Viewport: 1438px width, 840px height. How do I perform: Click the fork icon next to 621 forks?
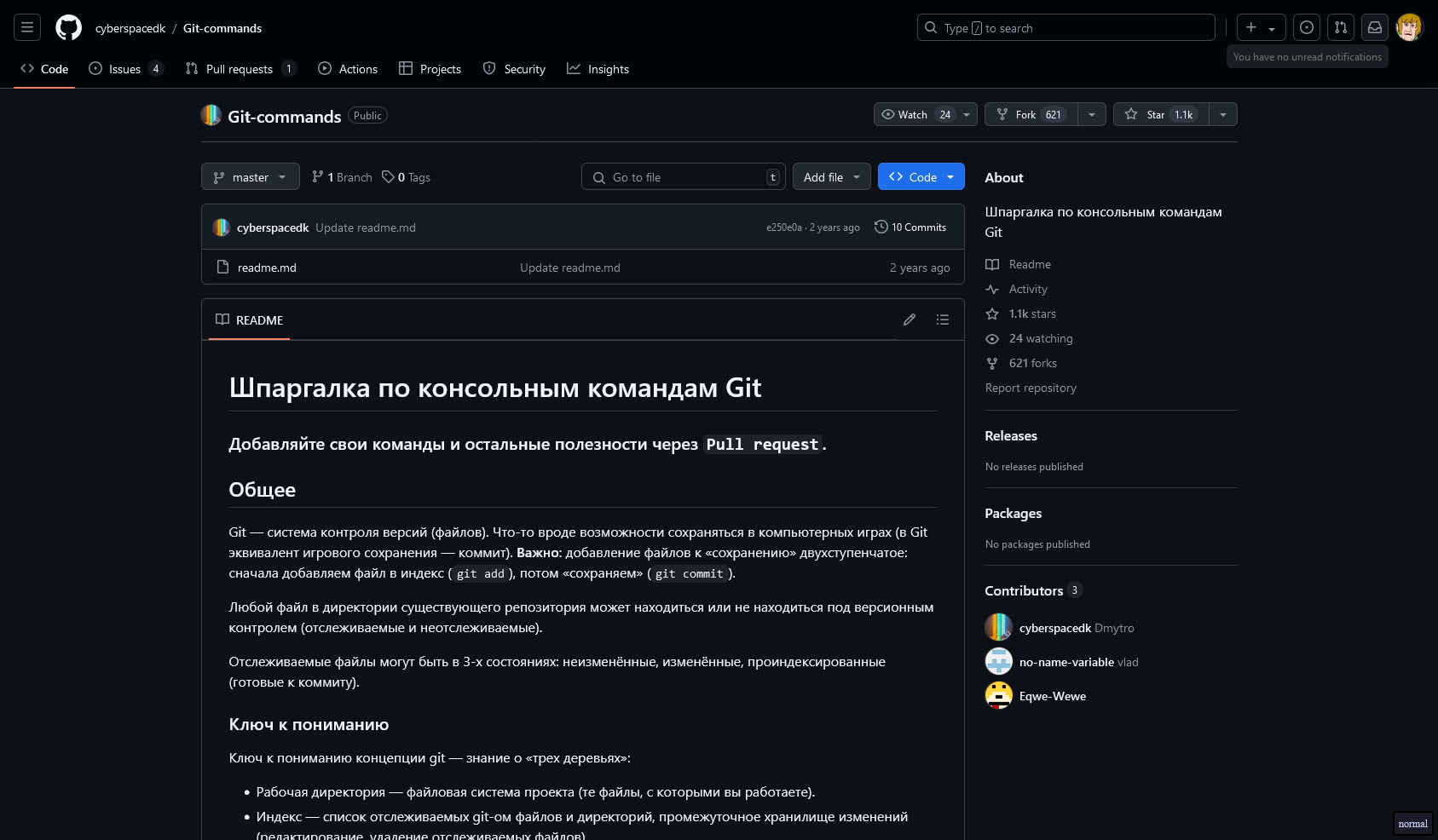[x=992, y=363]
